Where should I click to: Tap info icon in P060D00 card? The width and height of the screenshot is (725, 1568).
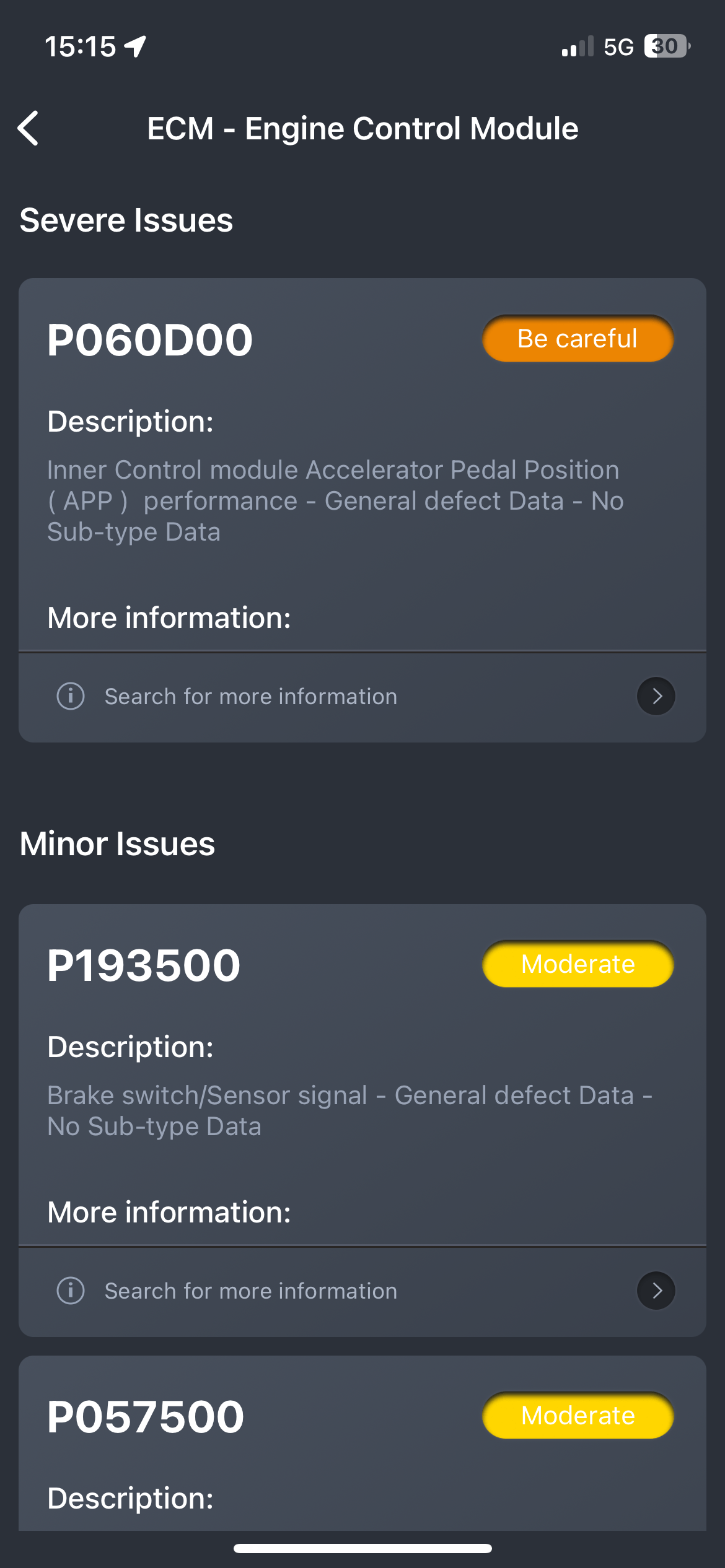71,696
